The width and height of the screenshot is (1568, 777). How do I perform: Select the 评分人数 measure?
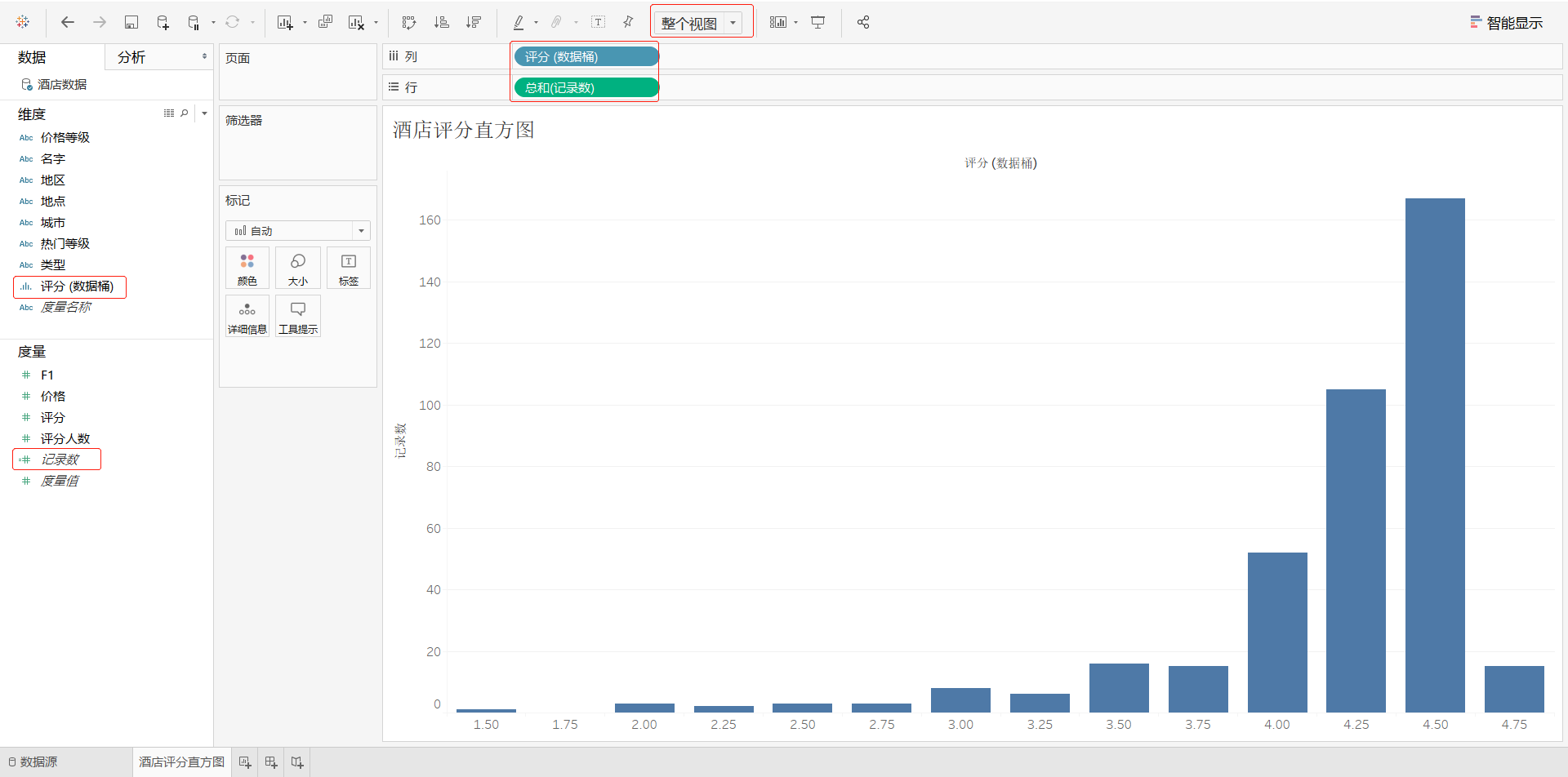[65, 438]
